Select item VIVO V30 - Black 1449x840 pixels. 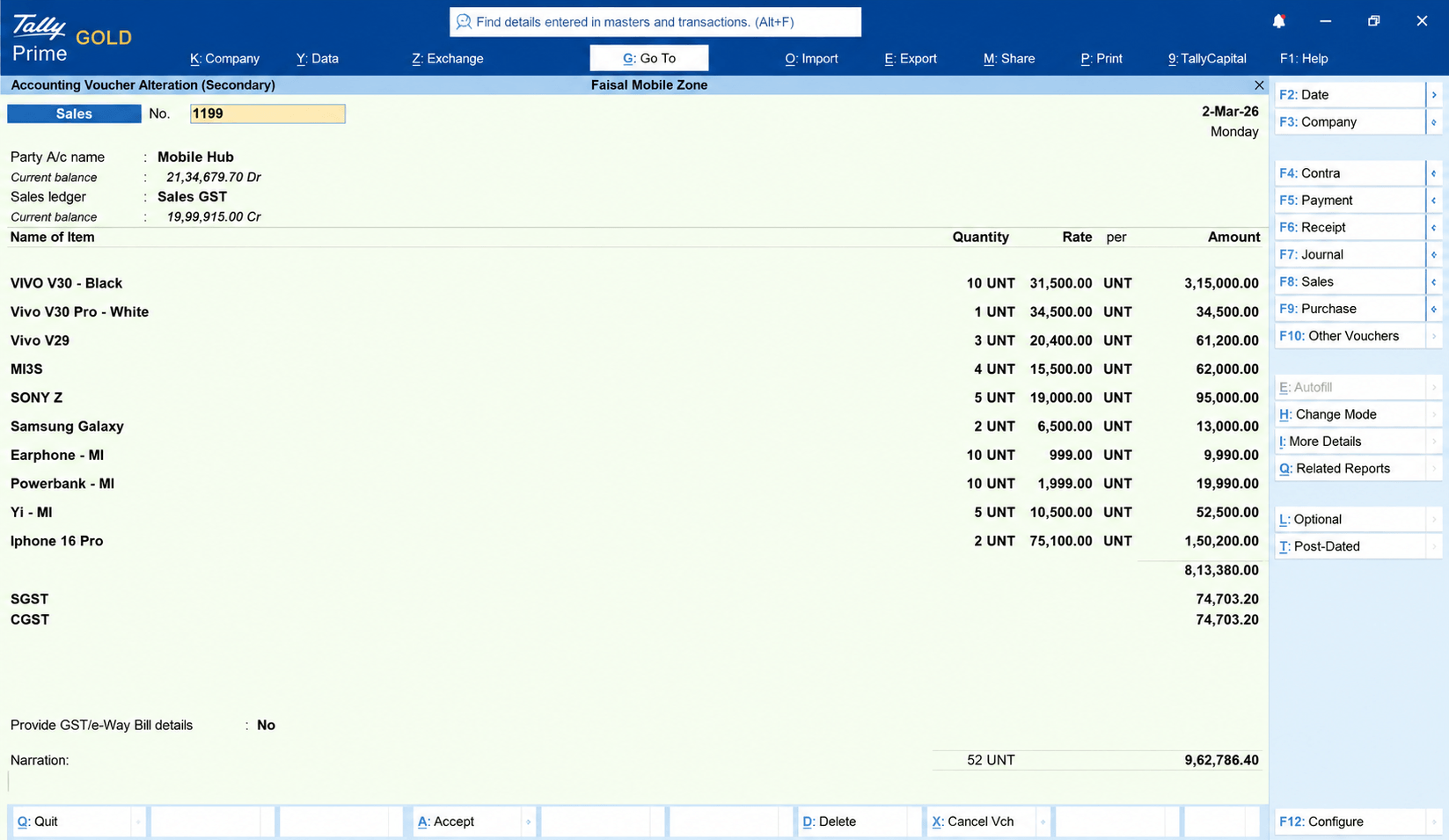66,283
